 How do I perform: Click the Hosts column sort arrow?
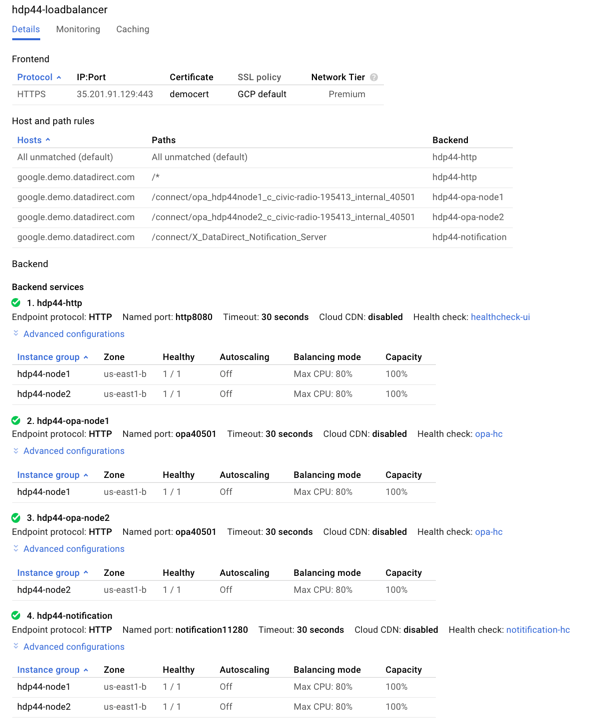coord(48,140)
